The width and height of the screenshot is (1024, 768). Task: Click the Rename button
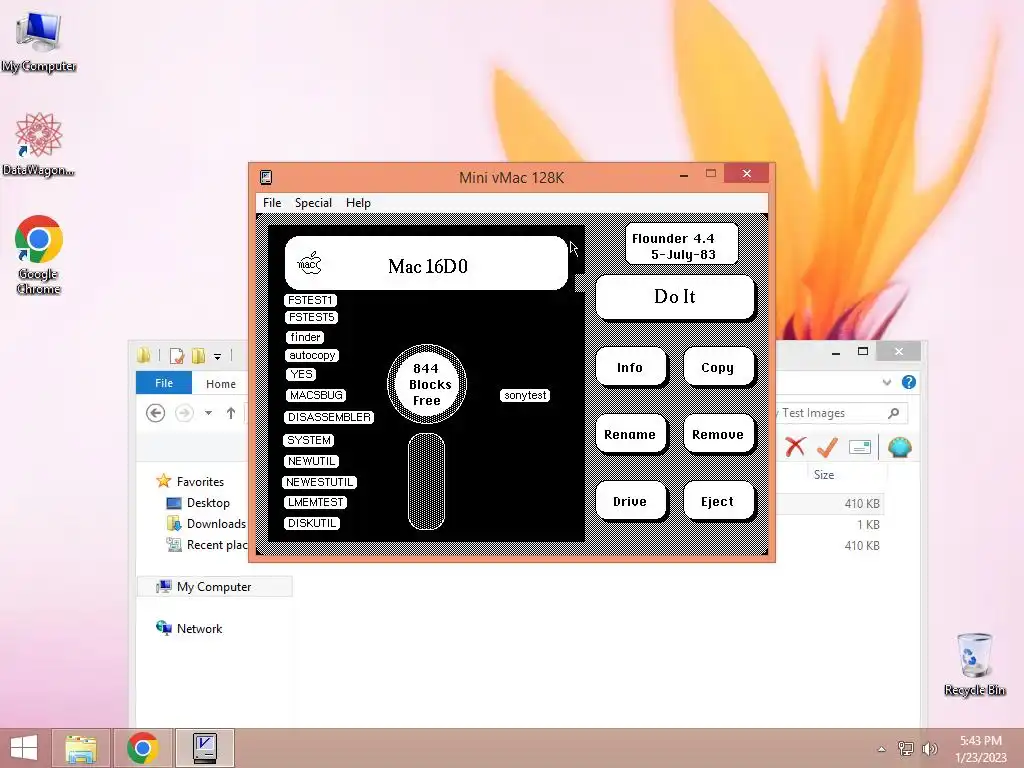630,434
